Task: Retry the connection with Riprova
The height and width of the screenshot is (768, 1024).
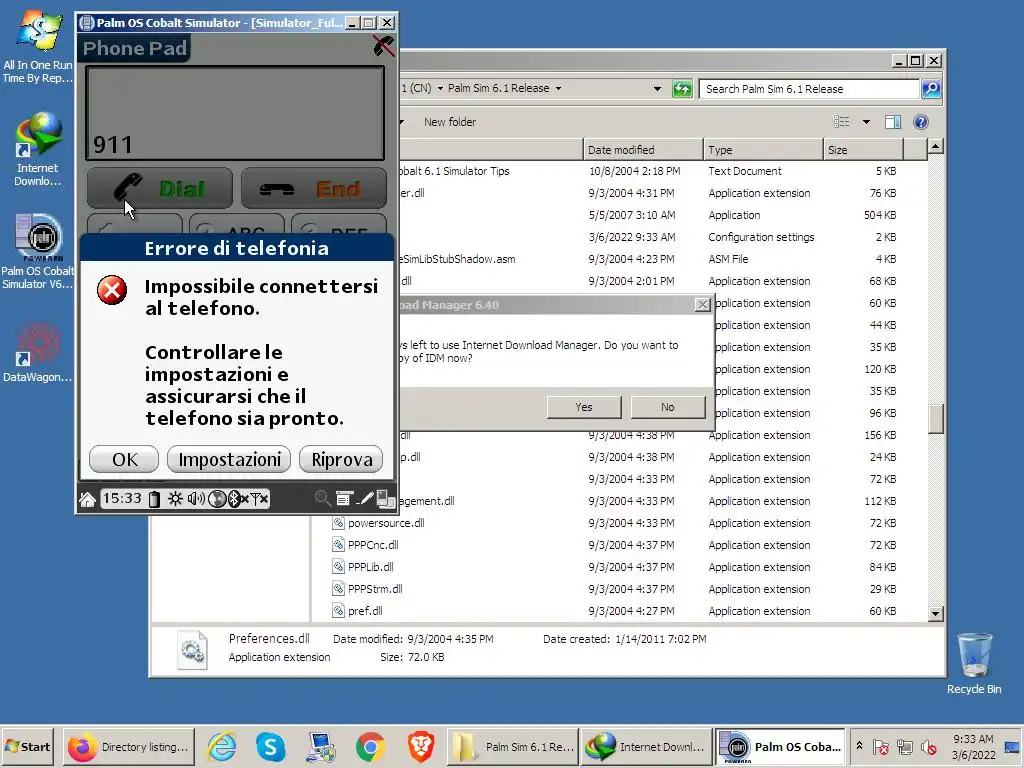Action: 342,460
